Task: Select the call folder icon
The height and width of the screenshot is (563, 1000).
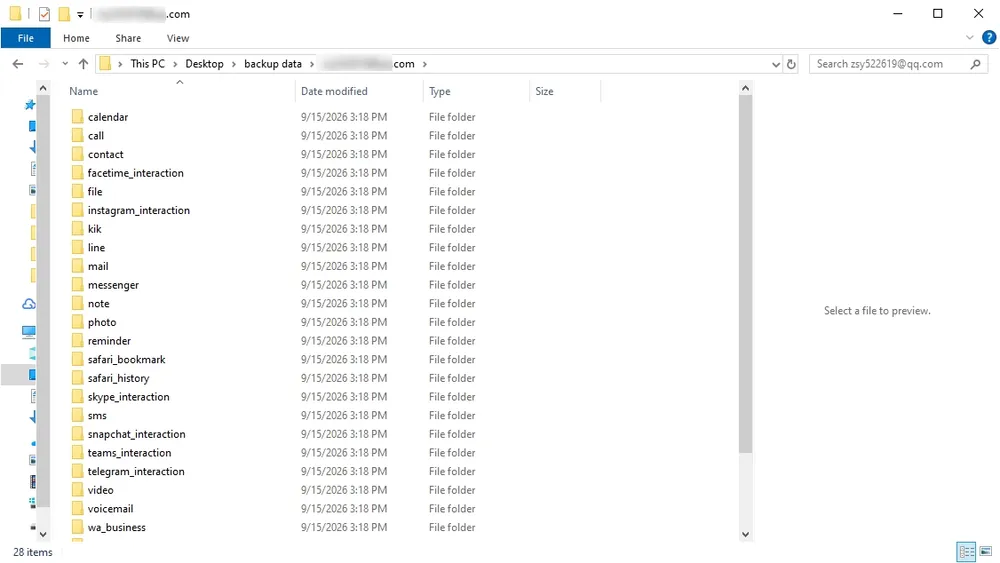Action: coord(77,135)
